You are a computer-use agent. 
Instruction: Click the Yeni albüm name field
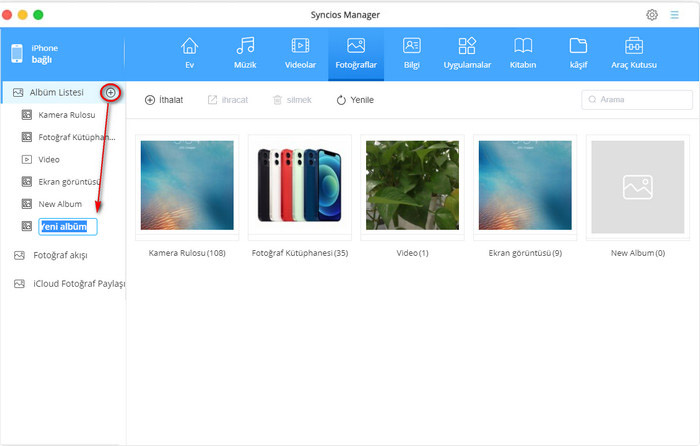click(x=68, y=227)
